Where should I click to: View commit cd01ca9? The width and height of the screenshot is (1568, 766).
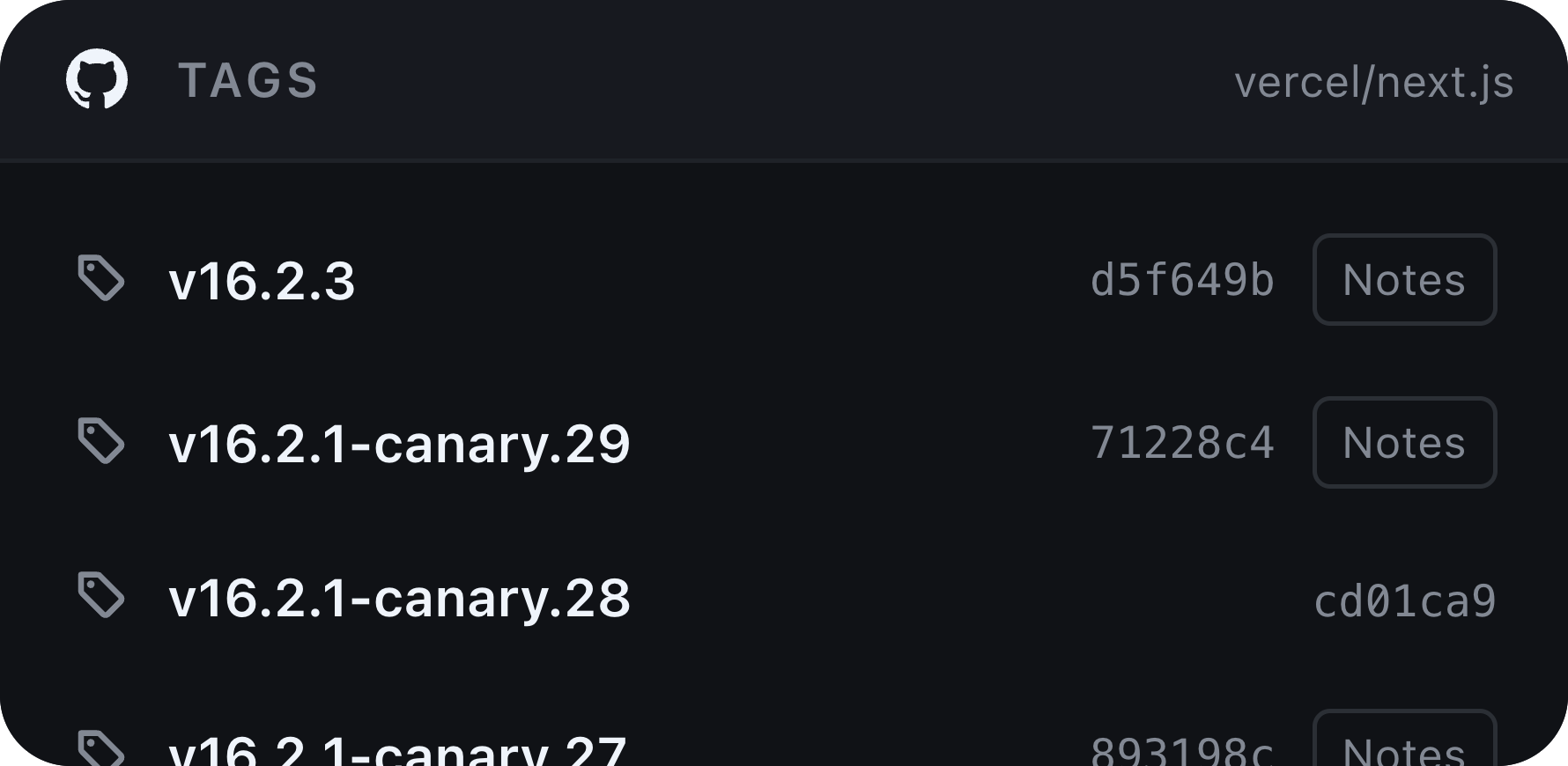pyautogui.click(x=1405, y=601)
